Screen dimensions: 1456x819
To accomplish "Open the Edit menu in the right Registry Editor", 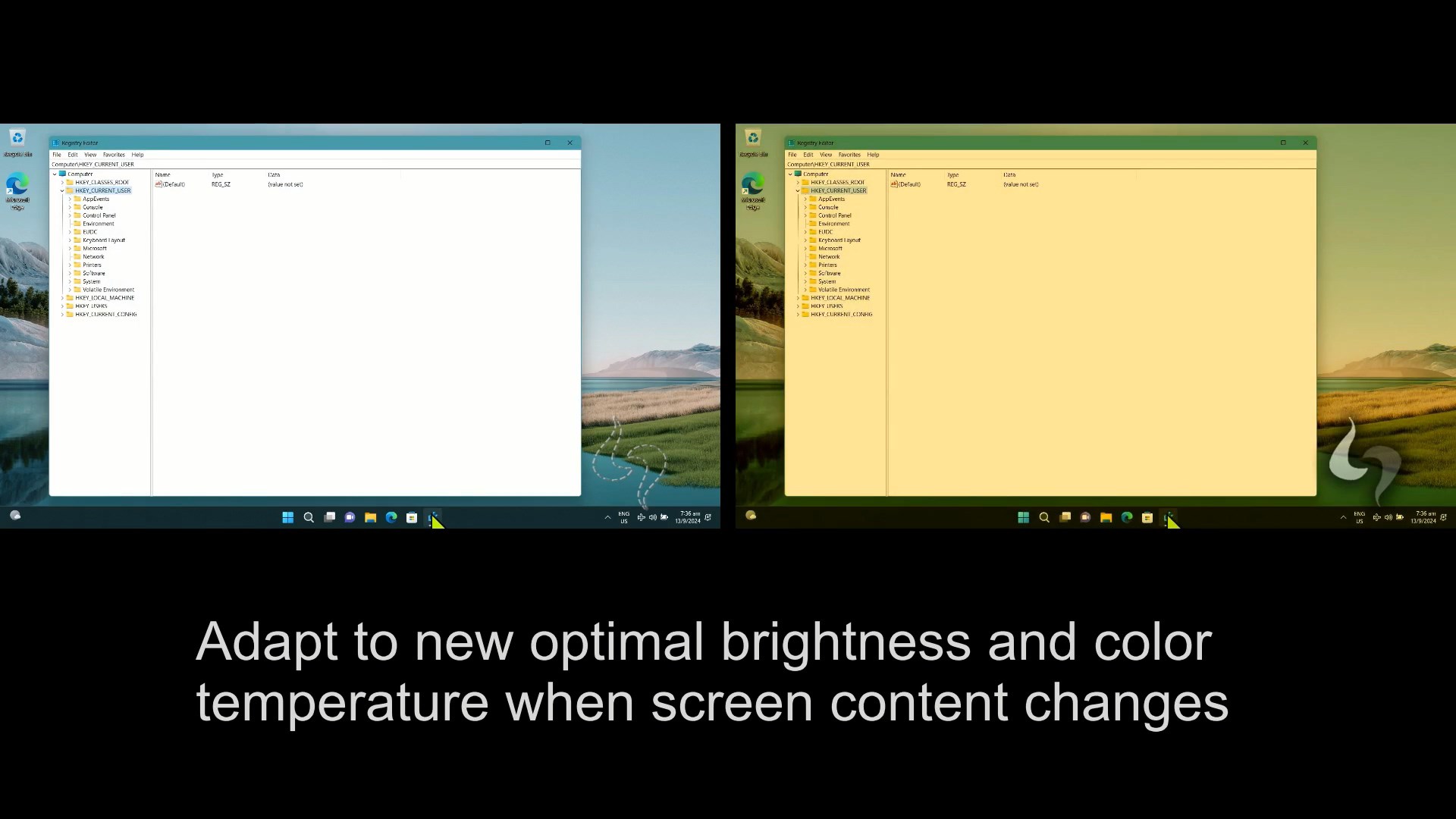I will pos(808,155).
